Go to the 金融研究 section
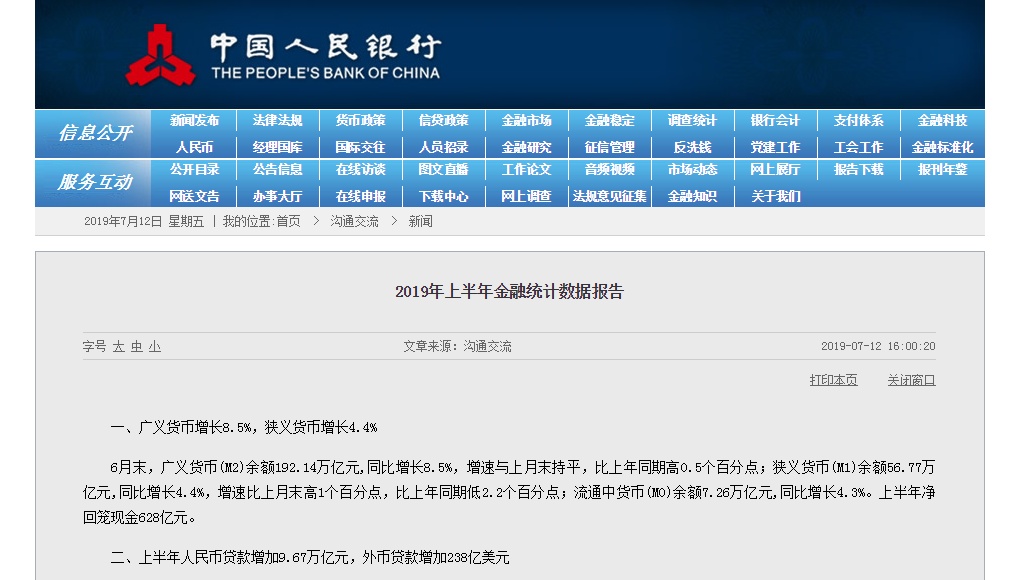The image size is (1022, 580). (x=527, y=147)
